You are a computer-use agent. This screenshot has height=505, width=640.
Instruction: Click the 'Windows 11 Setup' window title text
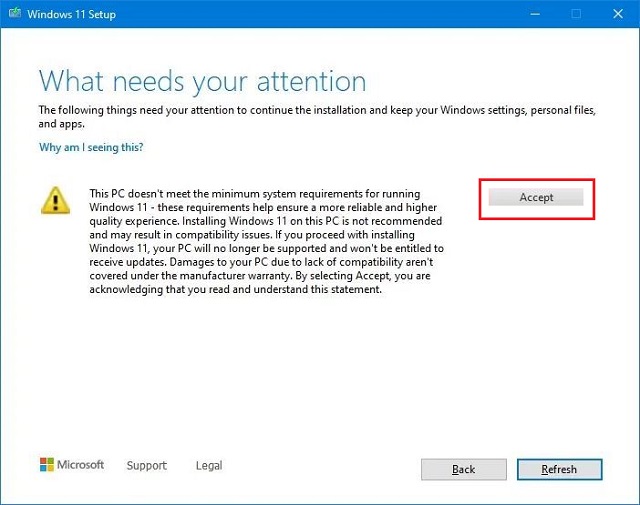(x=71, y=14)
